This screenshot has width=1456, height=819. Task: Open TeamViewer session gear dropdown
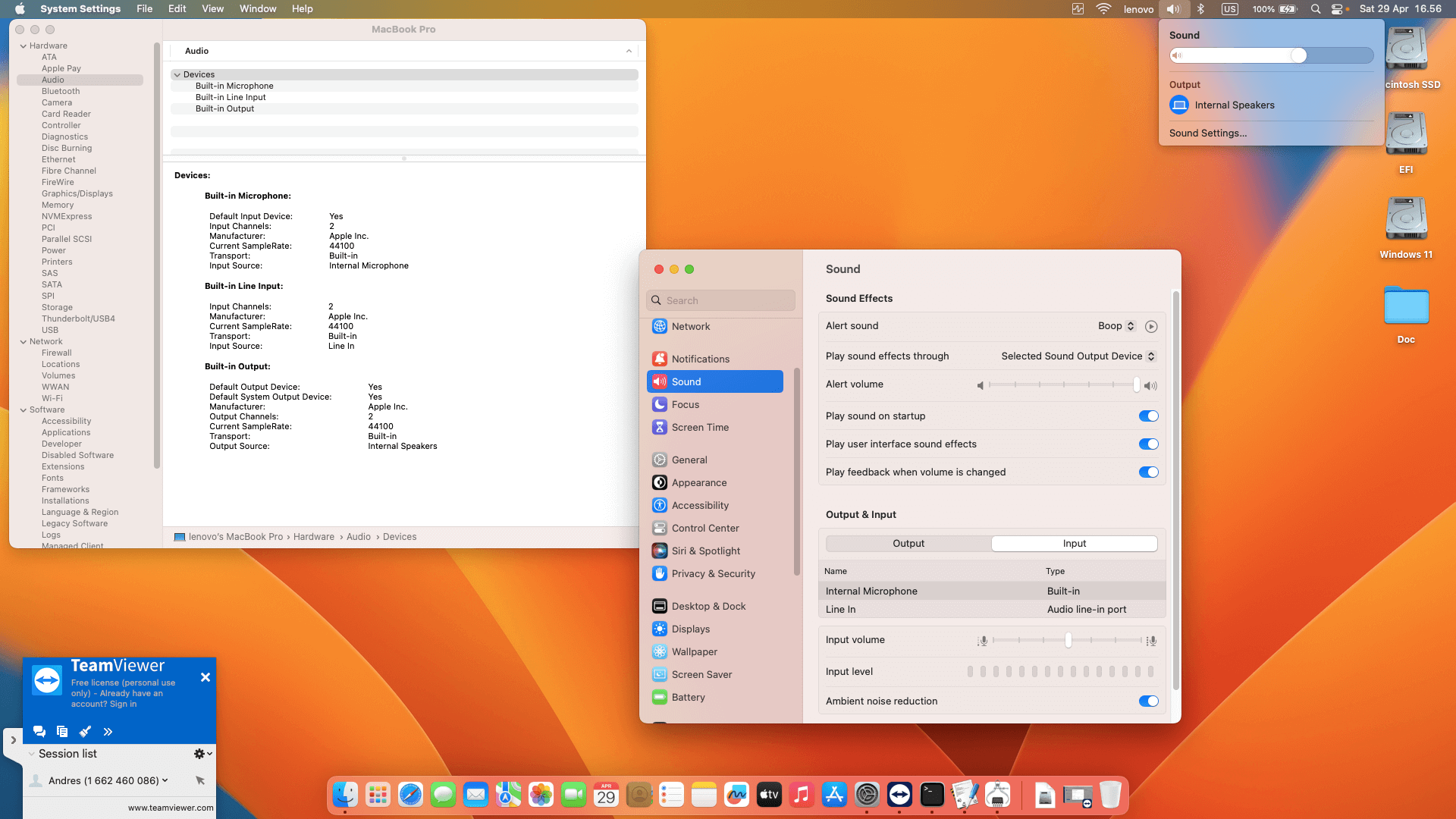[x=202, y=754]
